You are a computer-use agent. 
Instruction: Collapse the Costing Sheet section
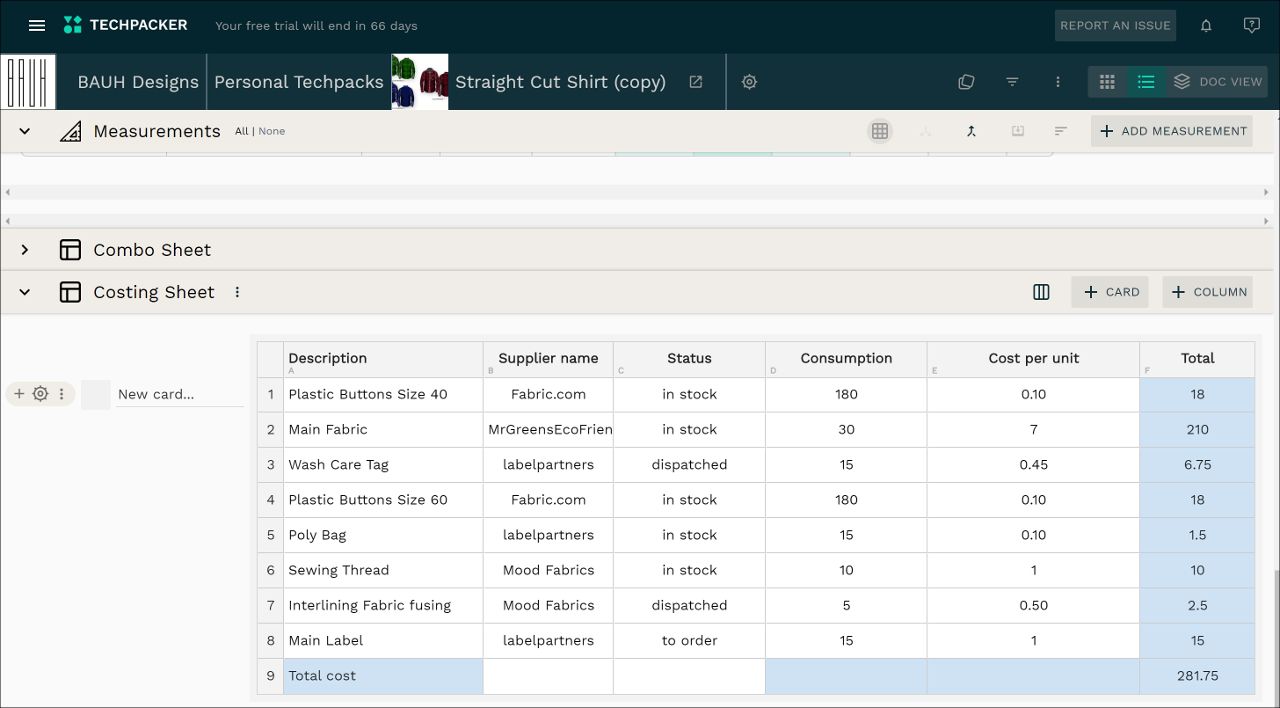(x=25, y=292)
